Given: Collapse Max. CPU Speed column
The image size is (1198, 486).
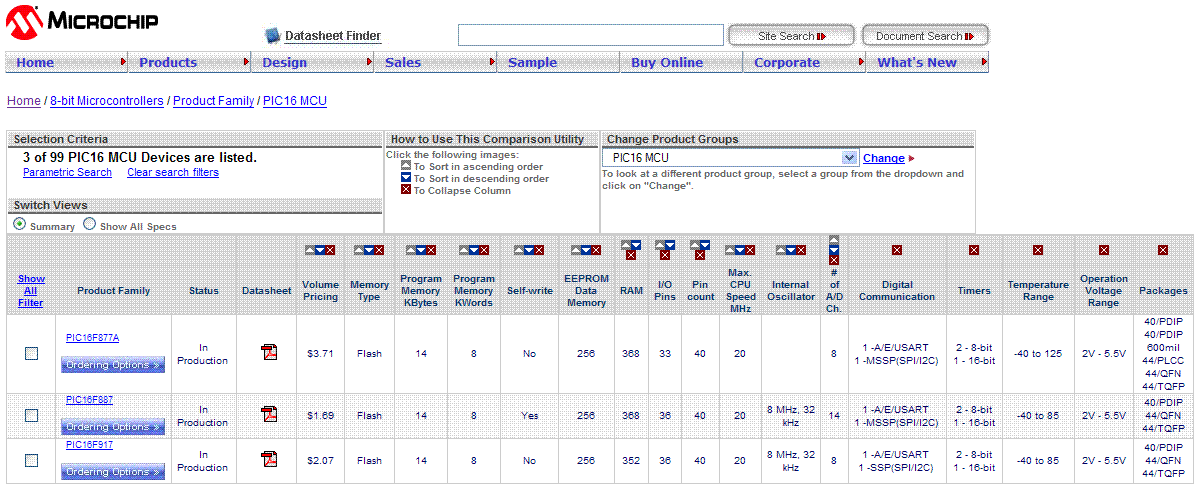Looking at the screenshot, I should (x=750, y=250).
